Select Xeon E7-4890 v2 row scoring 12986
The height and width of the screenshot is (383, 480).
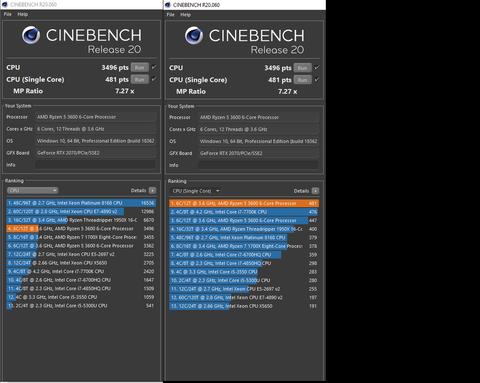(x=81, y=211)
